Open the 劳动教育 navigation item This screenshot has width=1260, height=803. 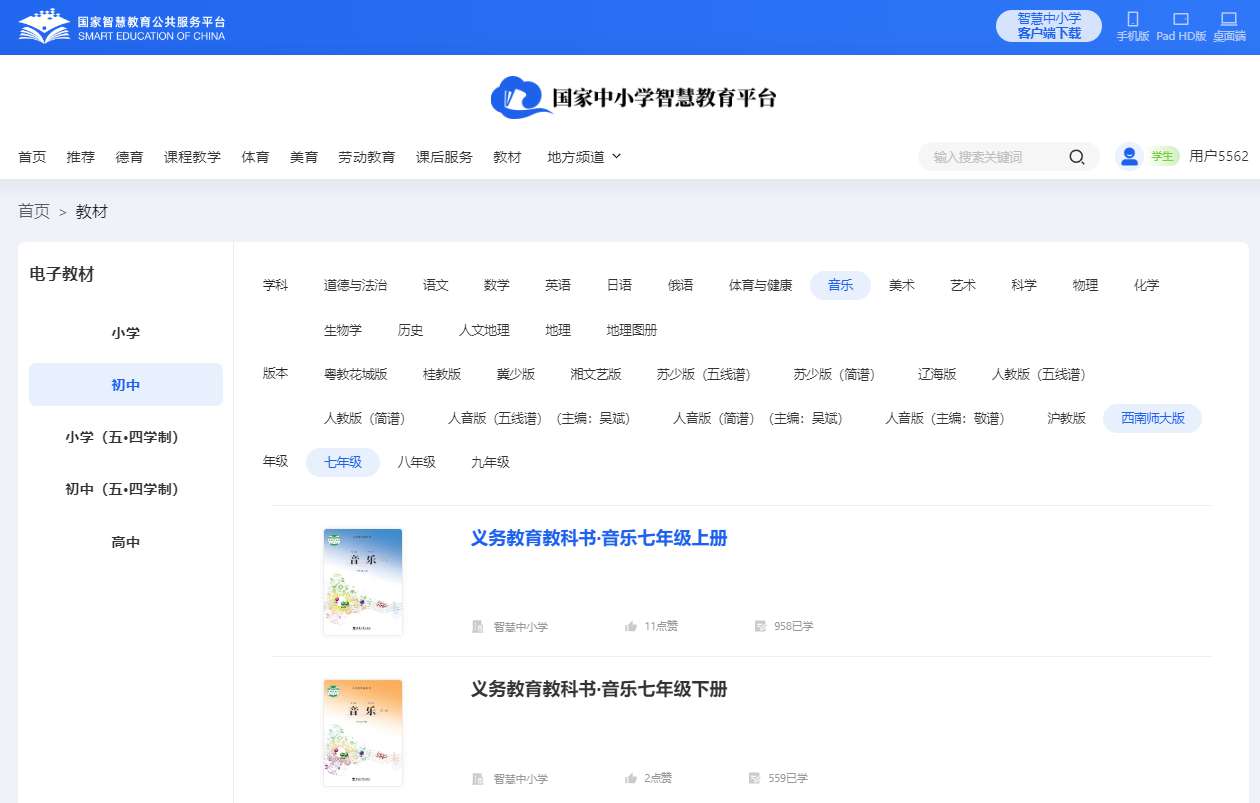[x=367, y=157]
